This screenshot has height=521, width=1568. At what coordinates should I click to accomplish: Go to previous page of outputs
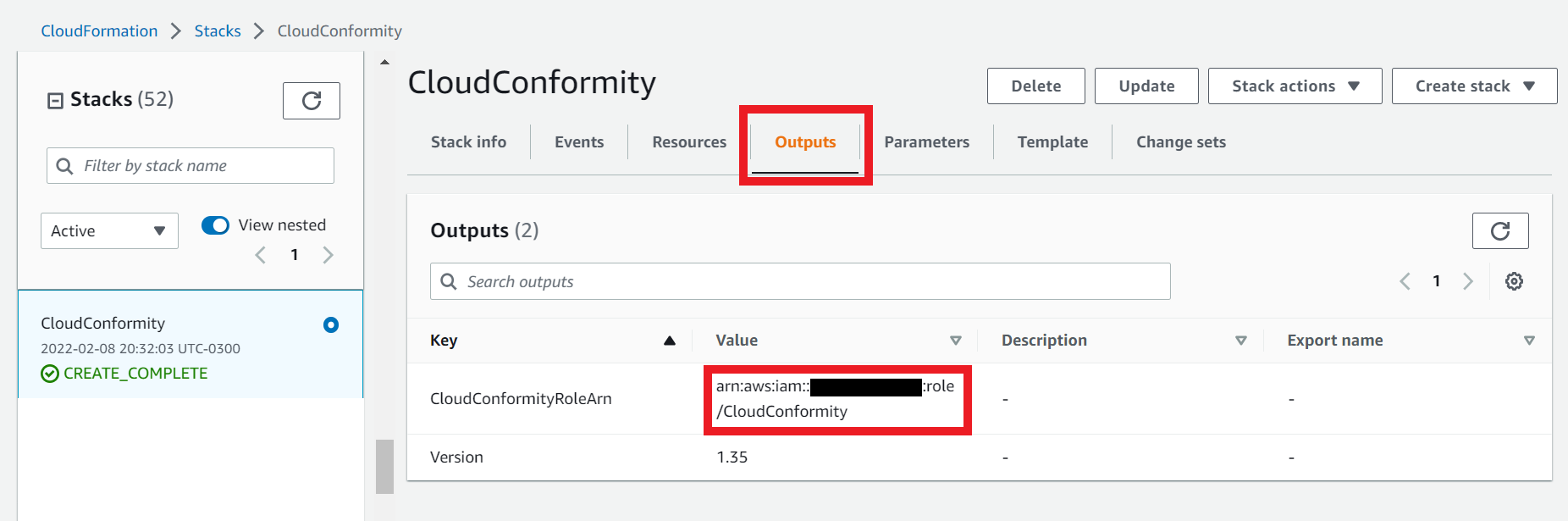(1405, 281)
